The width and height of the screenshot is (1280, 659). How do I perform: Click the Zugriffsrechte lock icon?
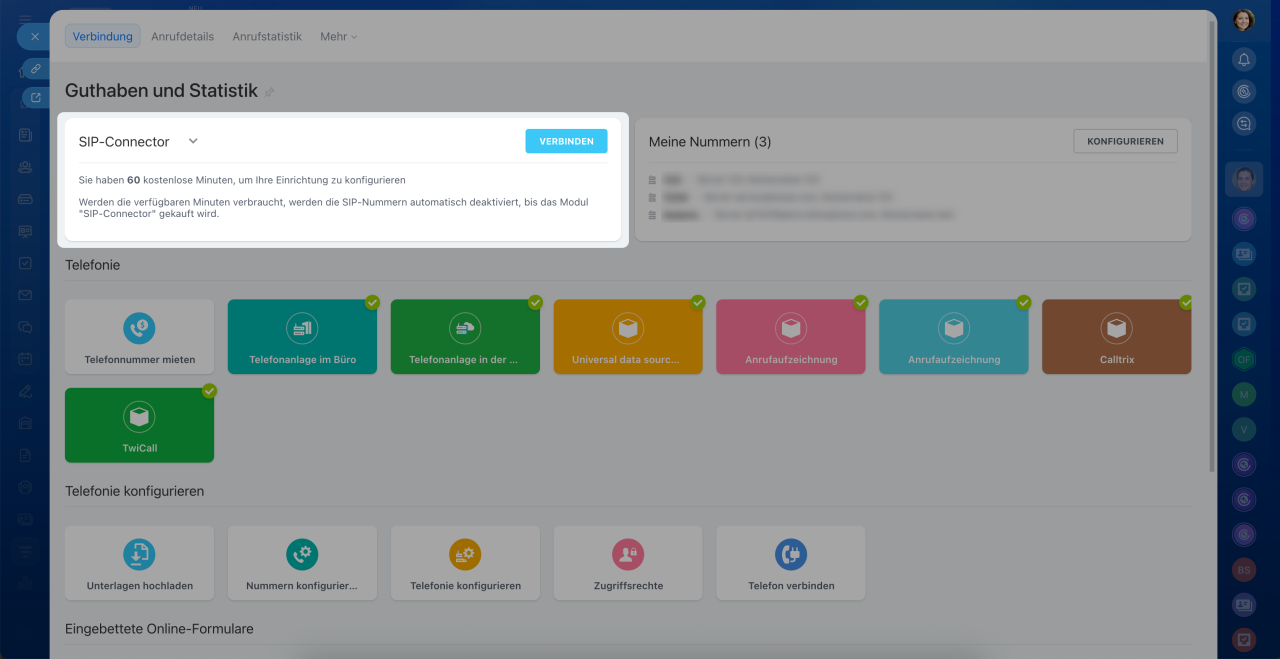tap(628, 554)
